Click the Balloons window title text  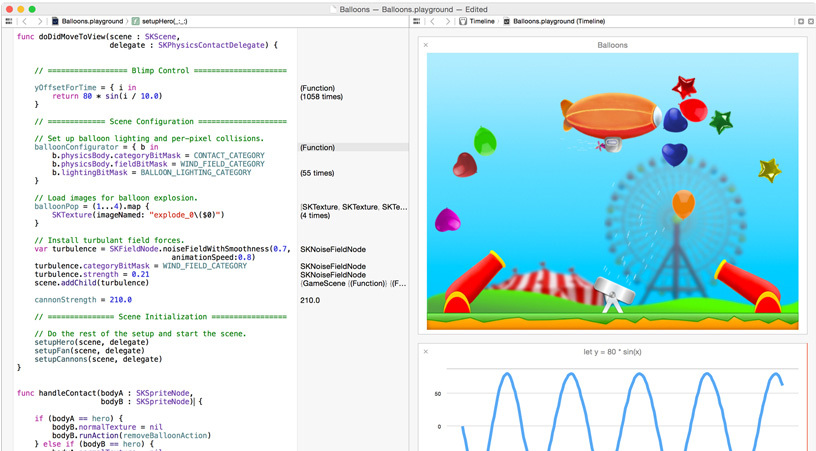tap(413, 9)
